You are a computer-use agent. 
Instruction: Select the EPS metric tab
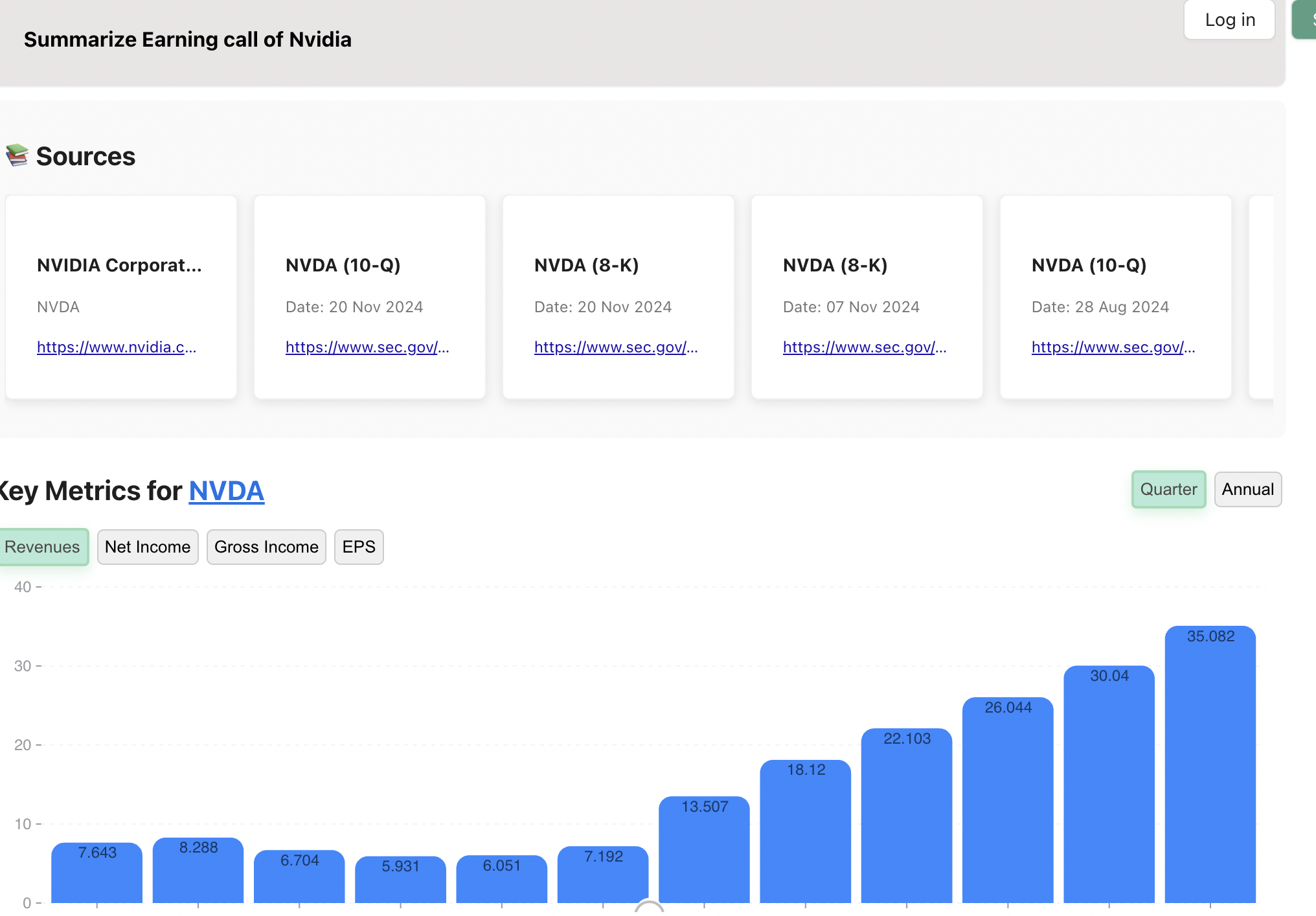click(359, 547)
